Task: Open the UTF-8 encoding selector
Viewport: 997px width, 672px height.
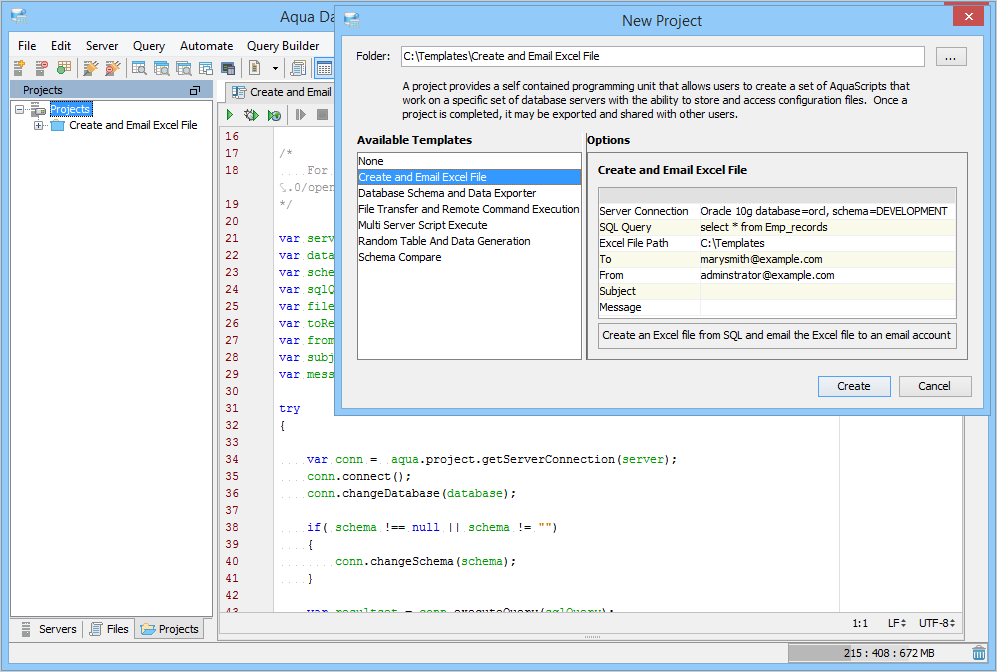Action: coord(939,623)
